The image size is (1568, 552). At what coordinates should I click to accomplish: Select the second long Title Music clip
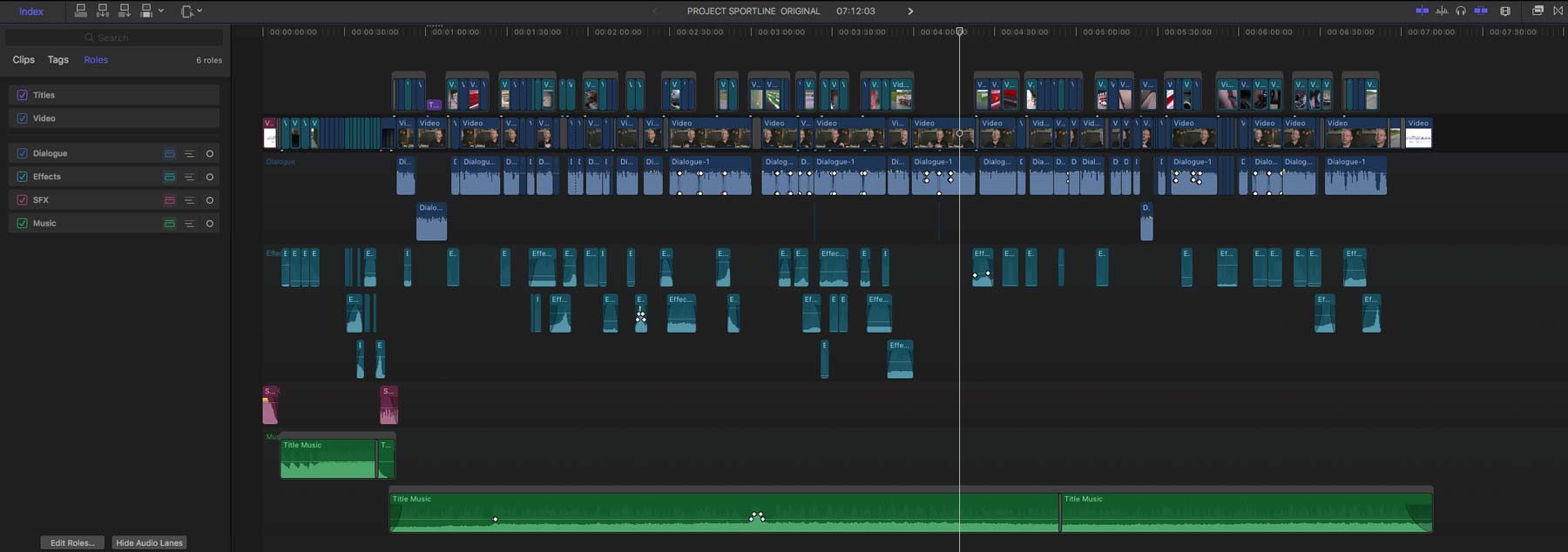(x=1247, y=512)
